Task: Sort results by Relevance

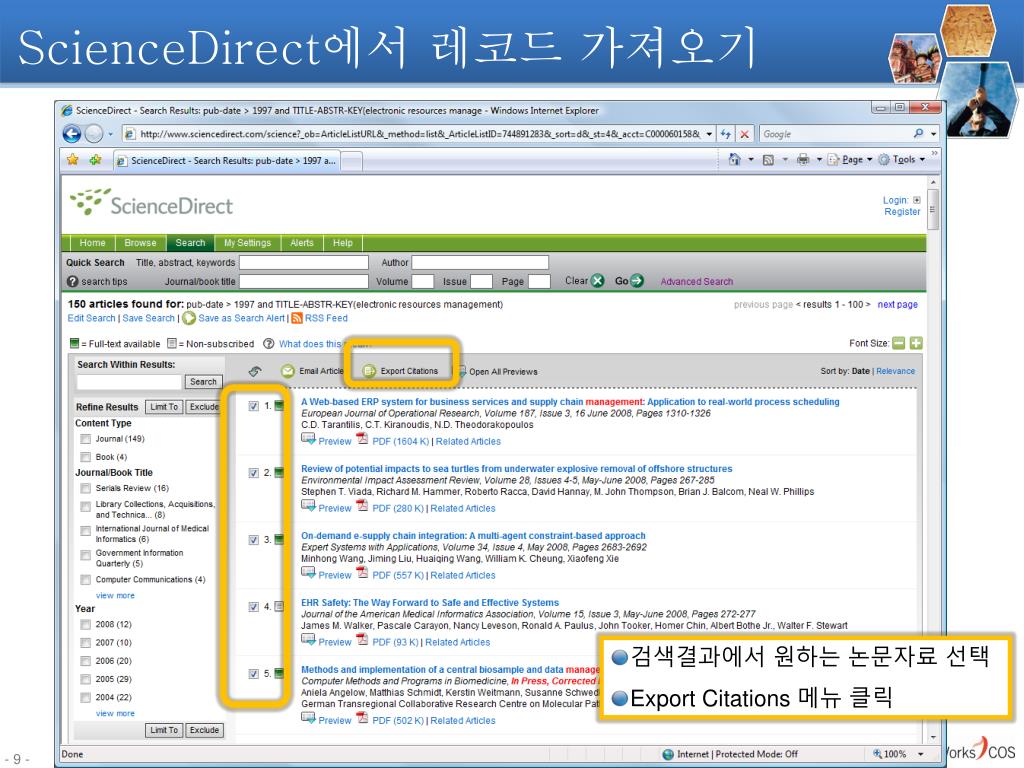Action: (895, 371)
